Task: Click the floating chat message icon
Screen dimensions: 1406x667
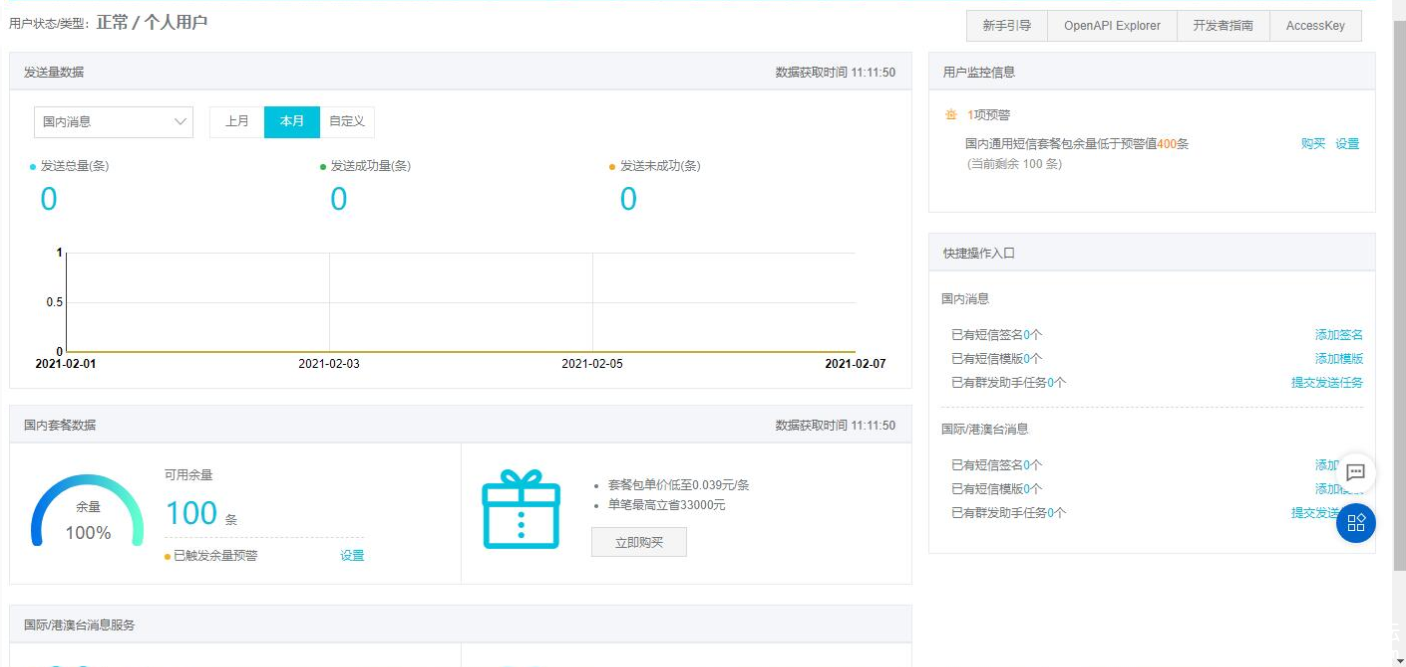Action: click(1356, 472)
